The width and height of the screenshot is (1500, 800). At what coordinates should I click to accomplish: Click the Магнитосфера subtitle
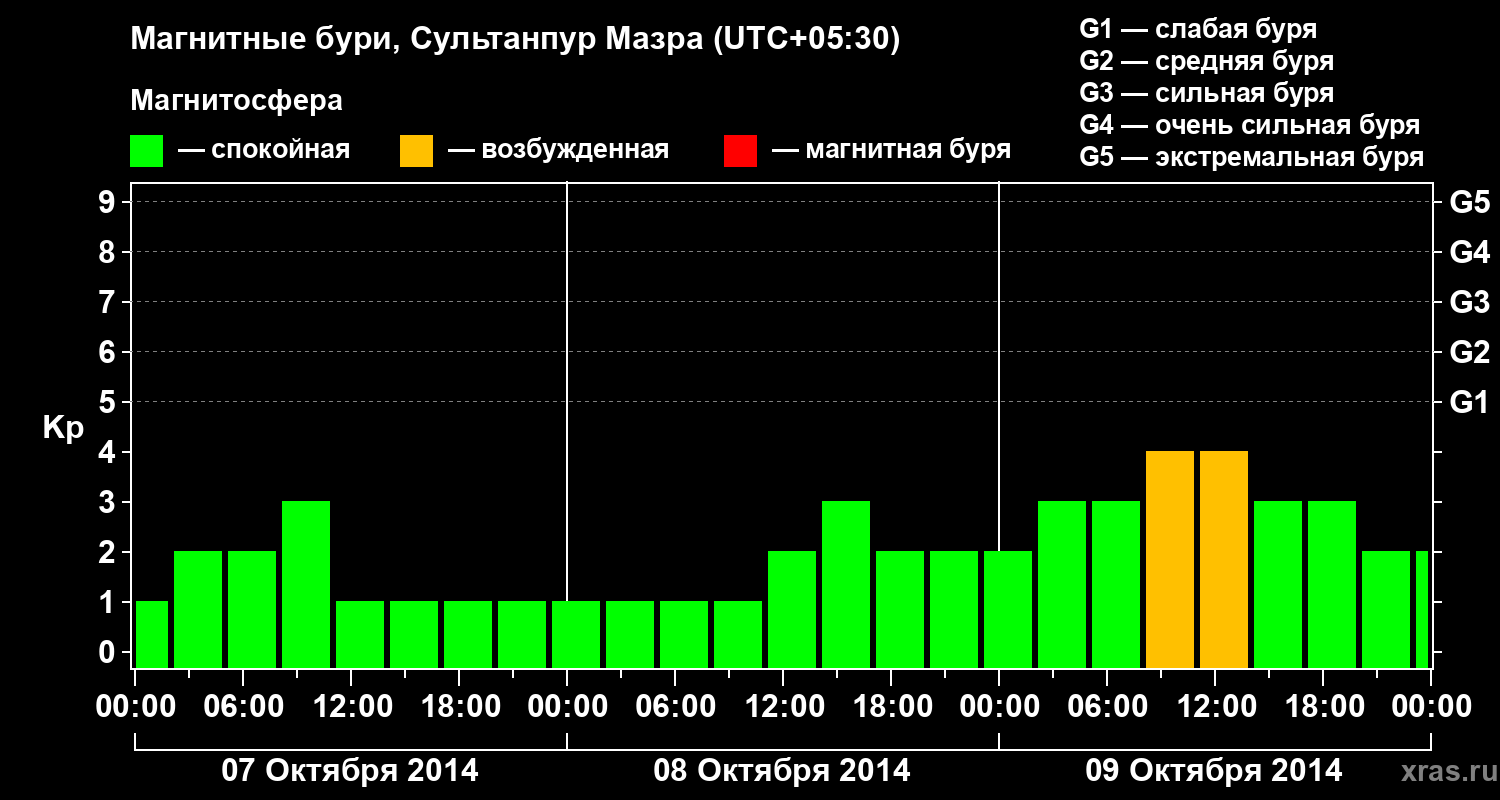(236, 101)
